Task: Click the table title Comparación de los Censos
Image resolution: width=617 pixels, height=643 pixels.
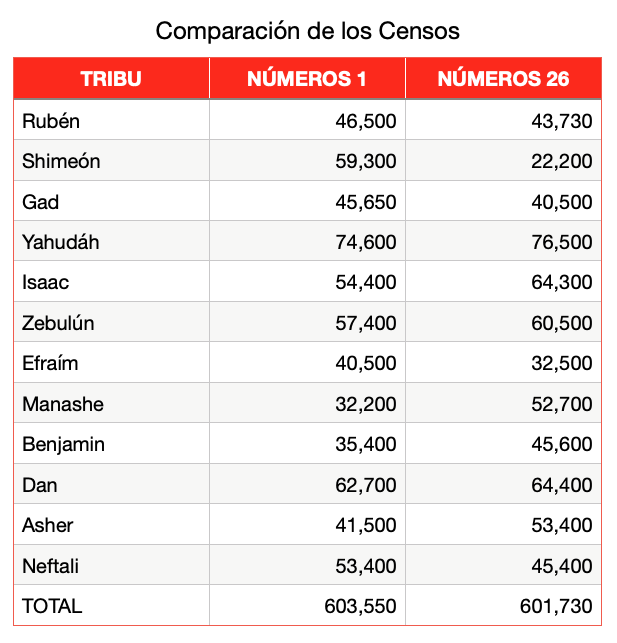Action: click(307, 31)
